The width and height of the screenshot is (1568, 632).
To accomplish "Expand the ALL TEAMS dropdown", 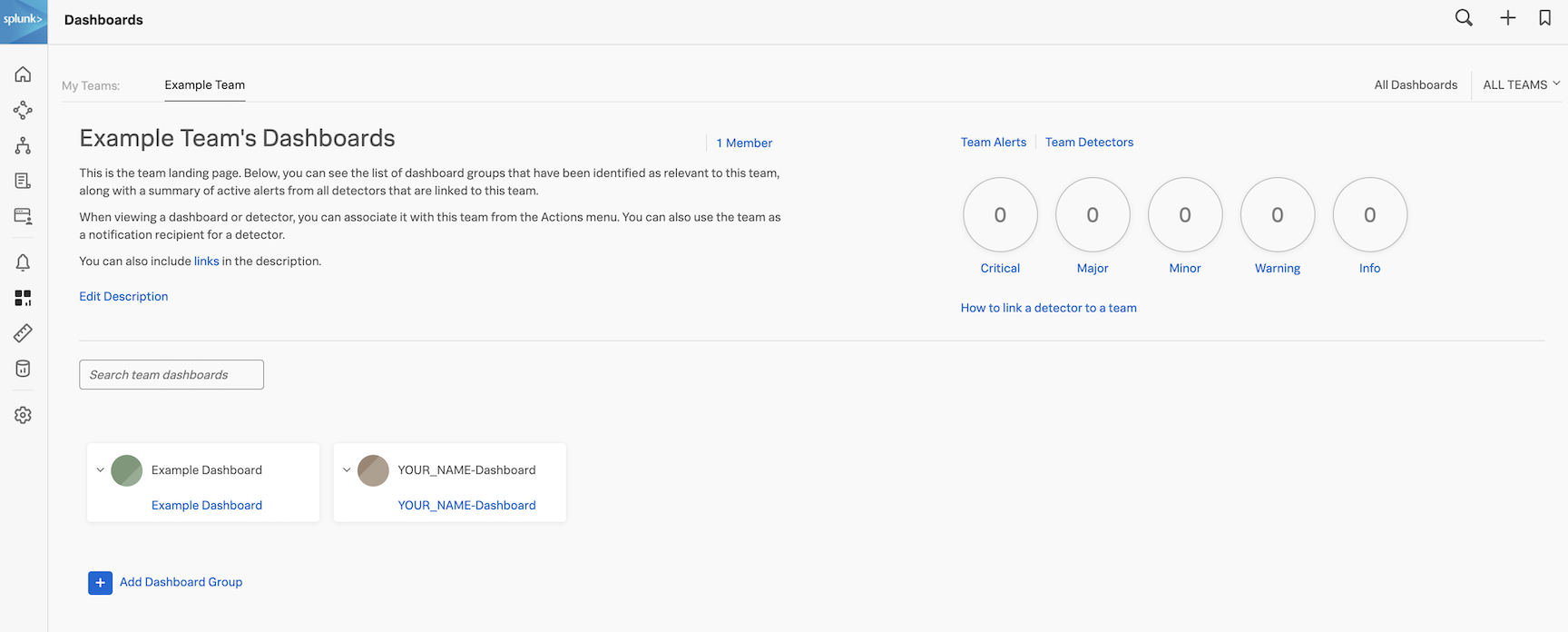I will point(1521,84).
